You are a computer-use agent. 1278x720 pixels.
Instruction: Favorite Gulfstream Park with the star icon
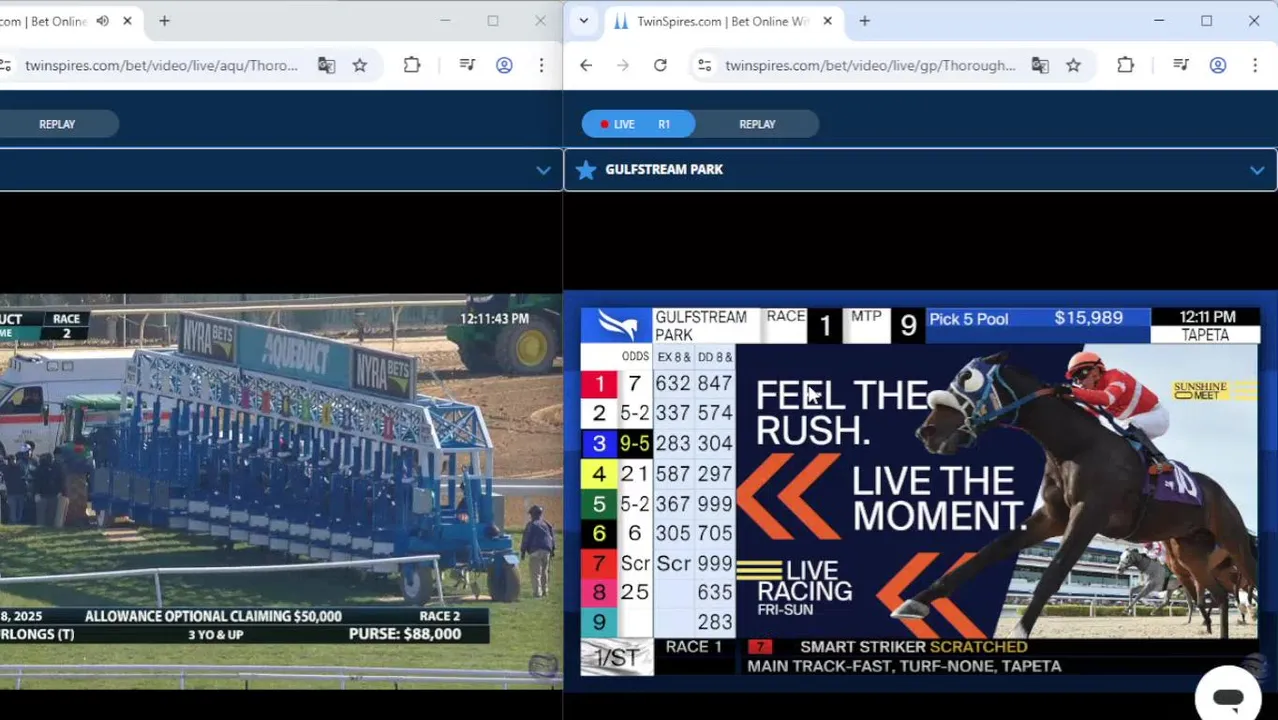586,170
